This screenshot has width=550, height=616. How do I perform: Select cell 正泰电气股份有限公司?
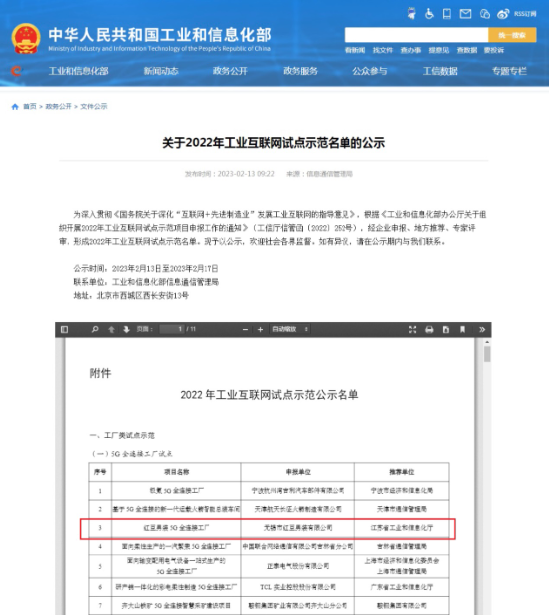point(298,566)
